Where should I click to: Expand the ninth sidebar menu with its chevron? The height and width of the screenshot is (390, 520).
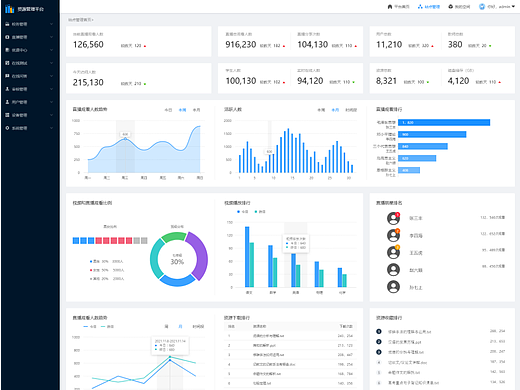[51, 128]
